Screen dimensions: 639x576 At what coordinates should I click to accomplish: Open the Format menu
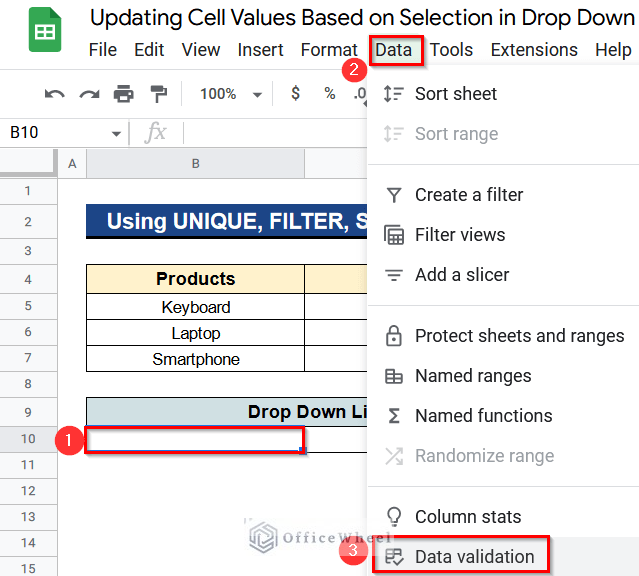point(329,50)
